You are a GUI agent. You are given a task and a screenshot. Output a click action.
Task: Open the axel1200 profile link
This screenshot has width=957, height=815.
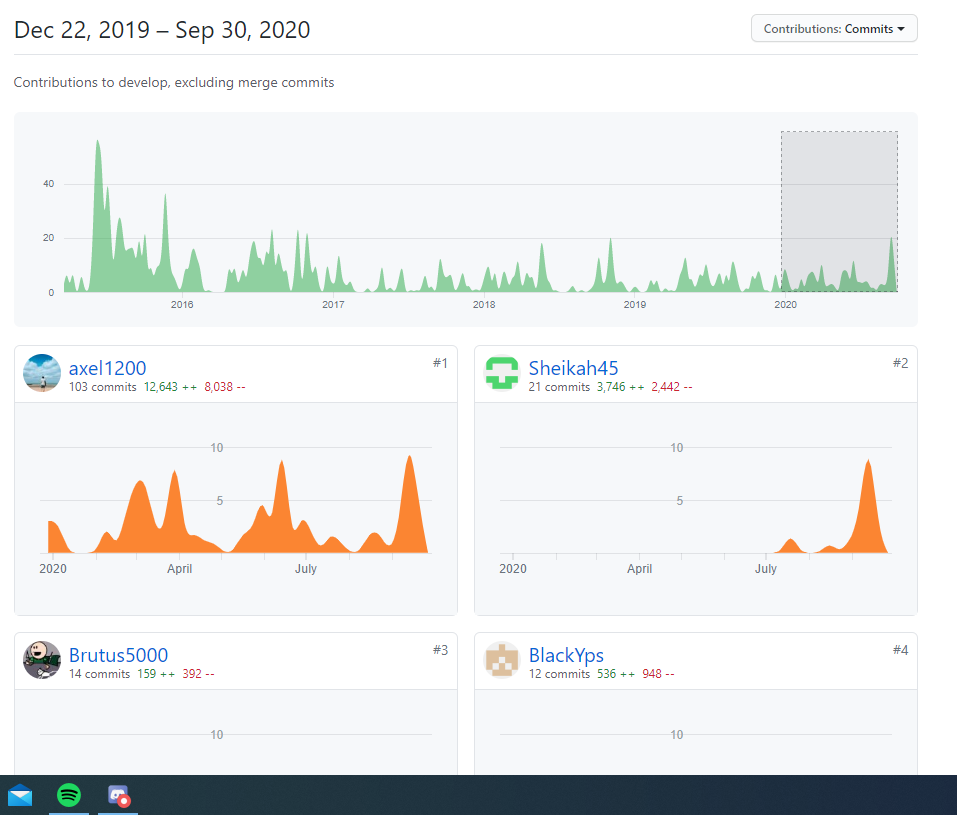(x=107, y=368)
